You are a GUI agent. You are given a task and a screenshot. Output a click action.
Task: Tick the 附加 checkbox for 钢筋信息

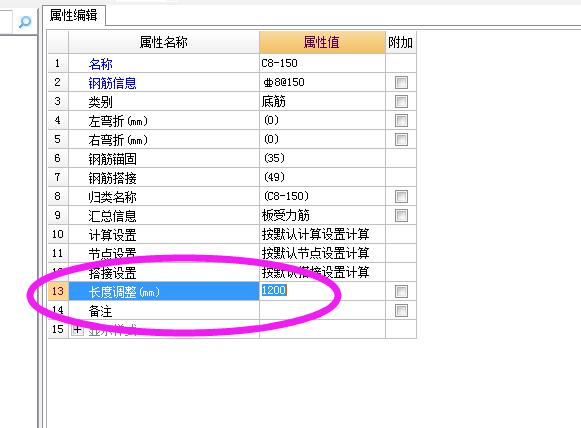click(401, 82)
